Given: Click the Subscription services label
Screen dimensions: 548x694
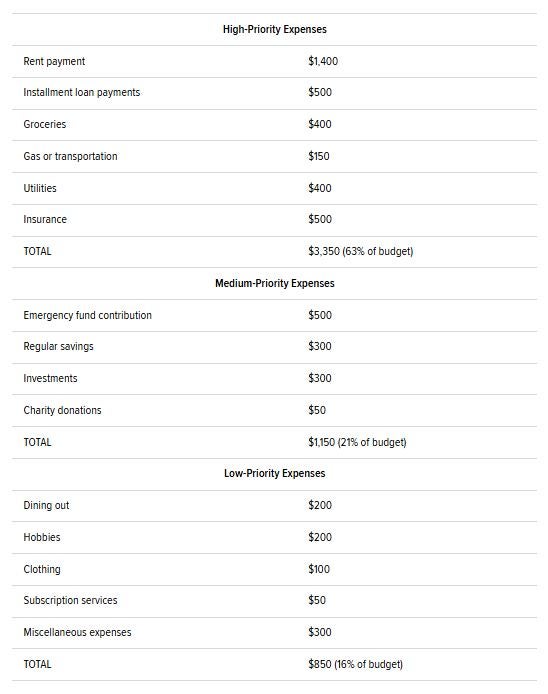Looking at the screenshot, I should pyautogui.click(x=70, y=601).
